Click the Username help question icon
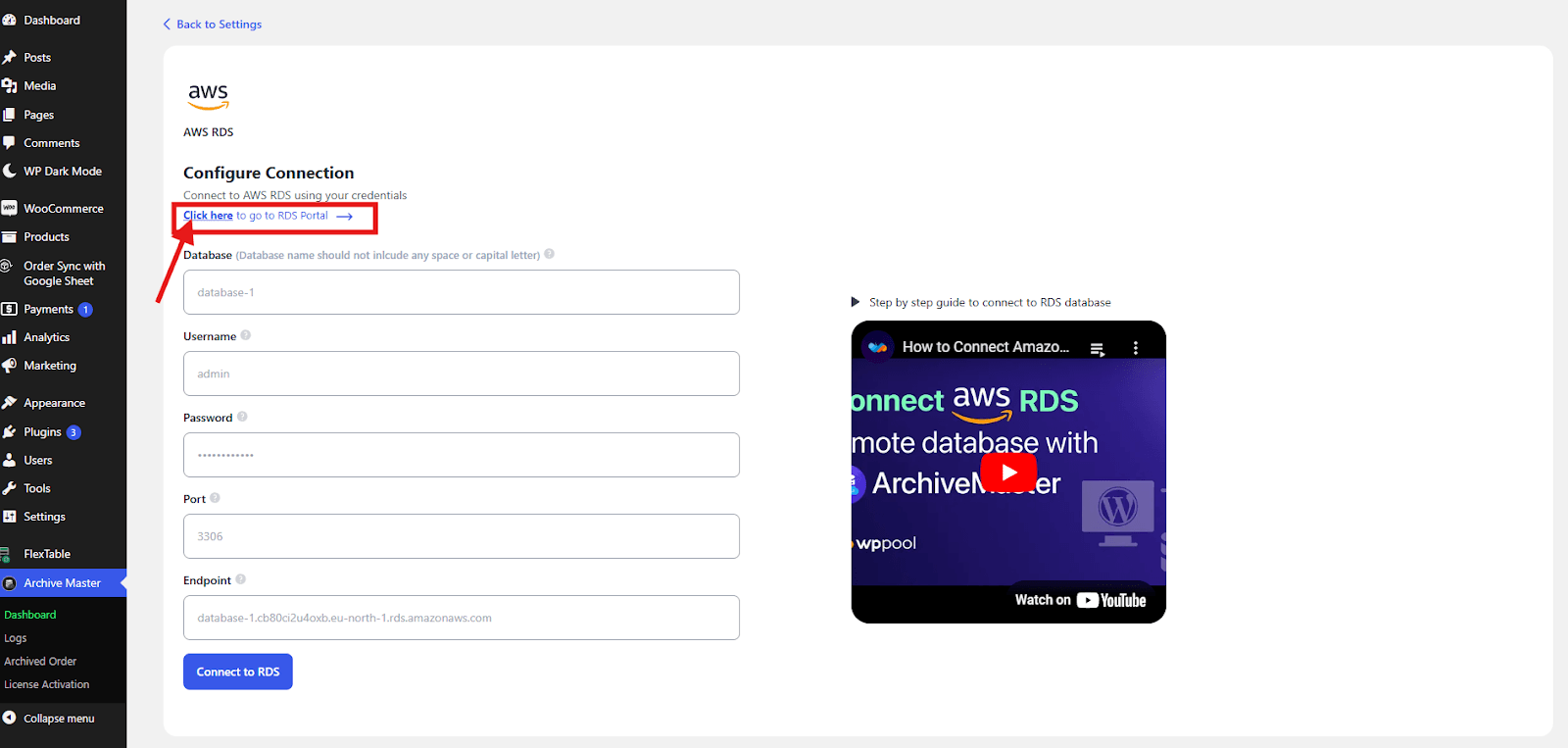The image size is (1568, 748). pyautogui.click(x=246, y=335)
